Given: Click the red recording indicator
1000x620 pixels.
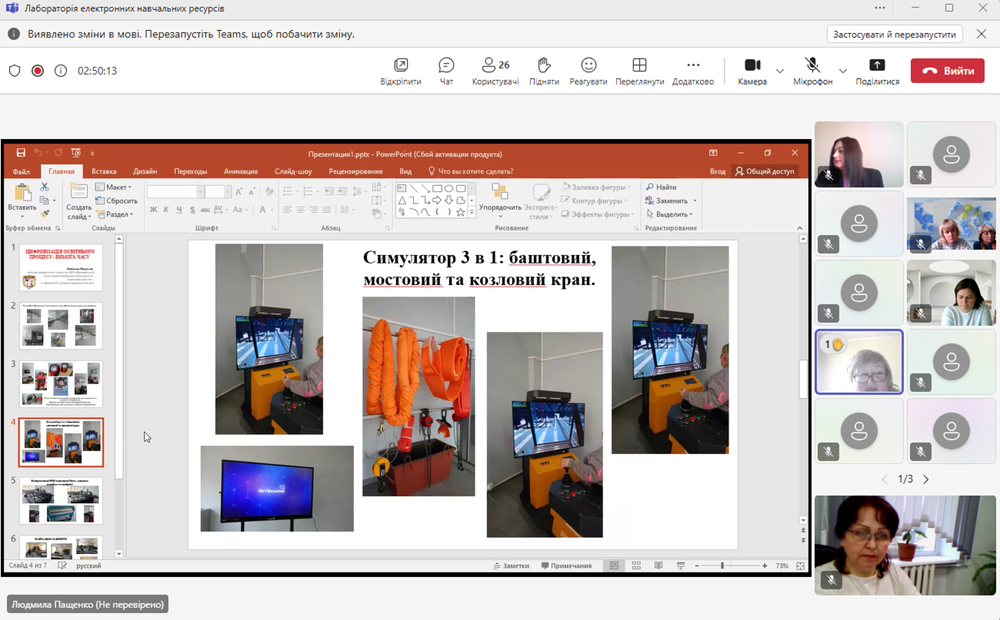Looking at the screenshot, I should 38,71.
